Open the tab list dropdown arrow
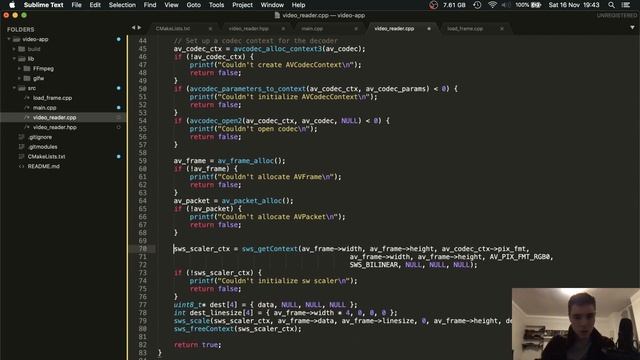Image resolution: width=640 pixels, height=360 pixels. point(632,28)
